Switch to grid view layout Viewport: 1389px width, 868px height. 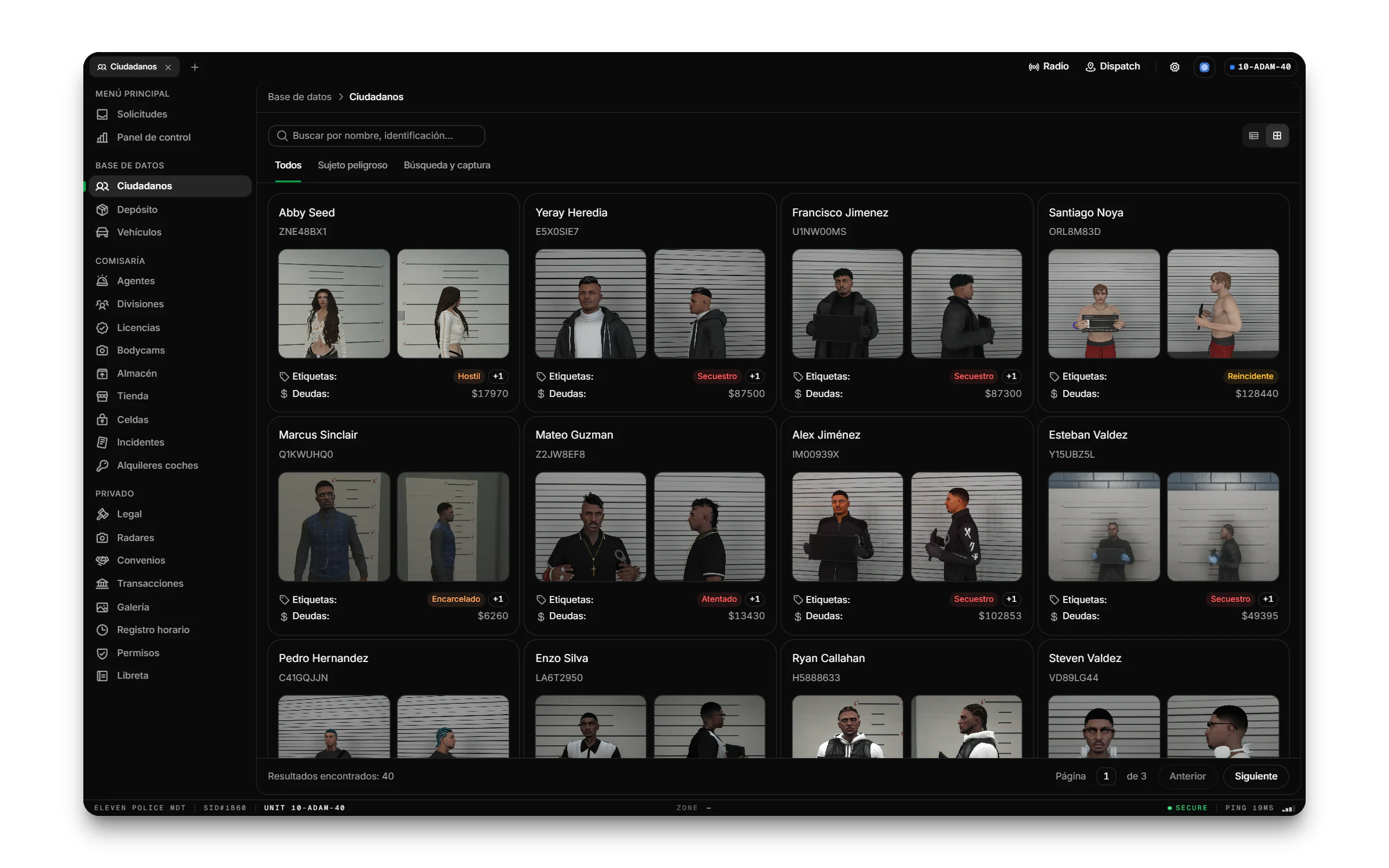[x=1277, y=135]
